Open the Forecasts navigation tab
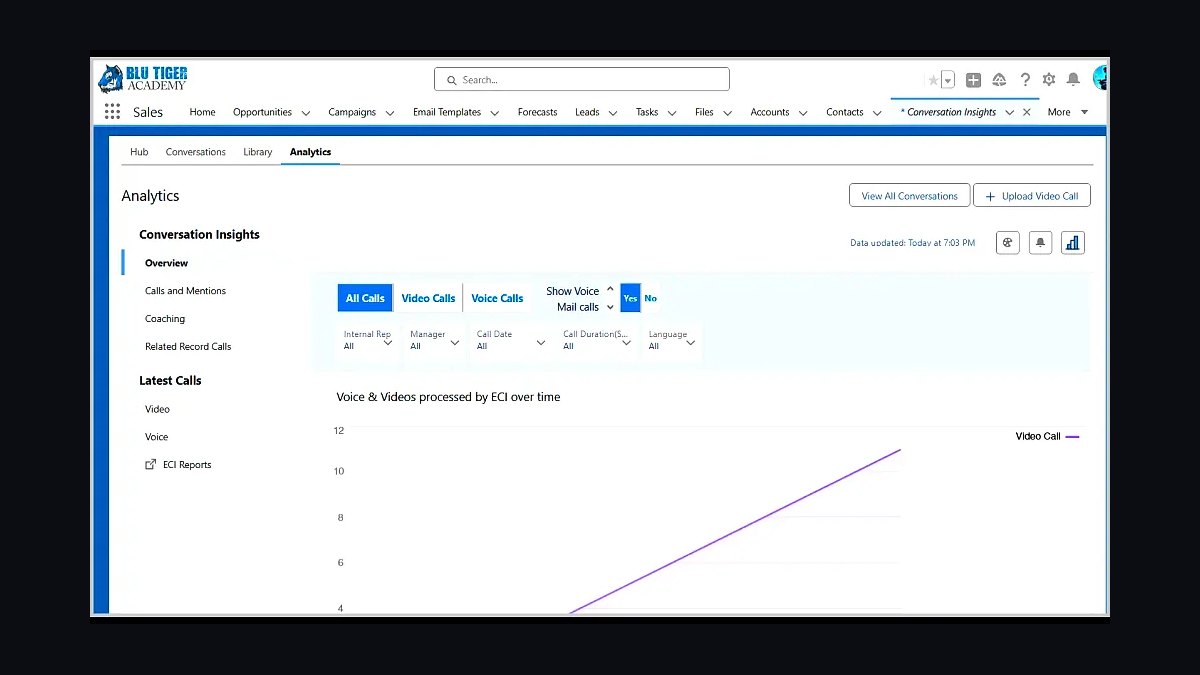Screen dimensions: 1200x675 tap(537, 112)
